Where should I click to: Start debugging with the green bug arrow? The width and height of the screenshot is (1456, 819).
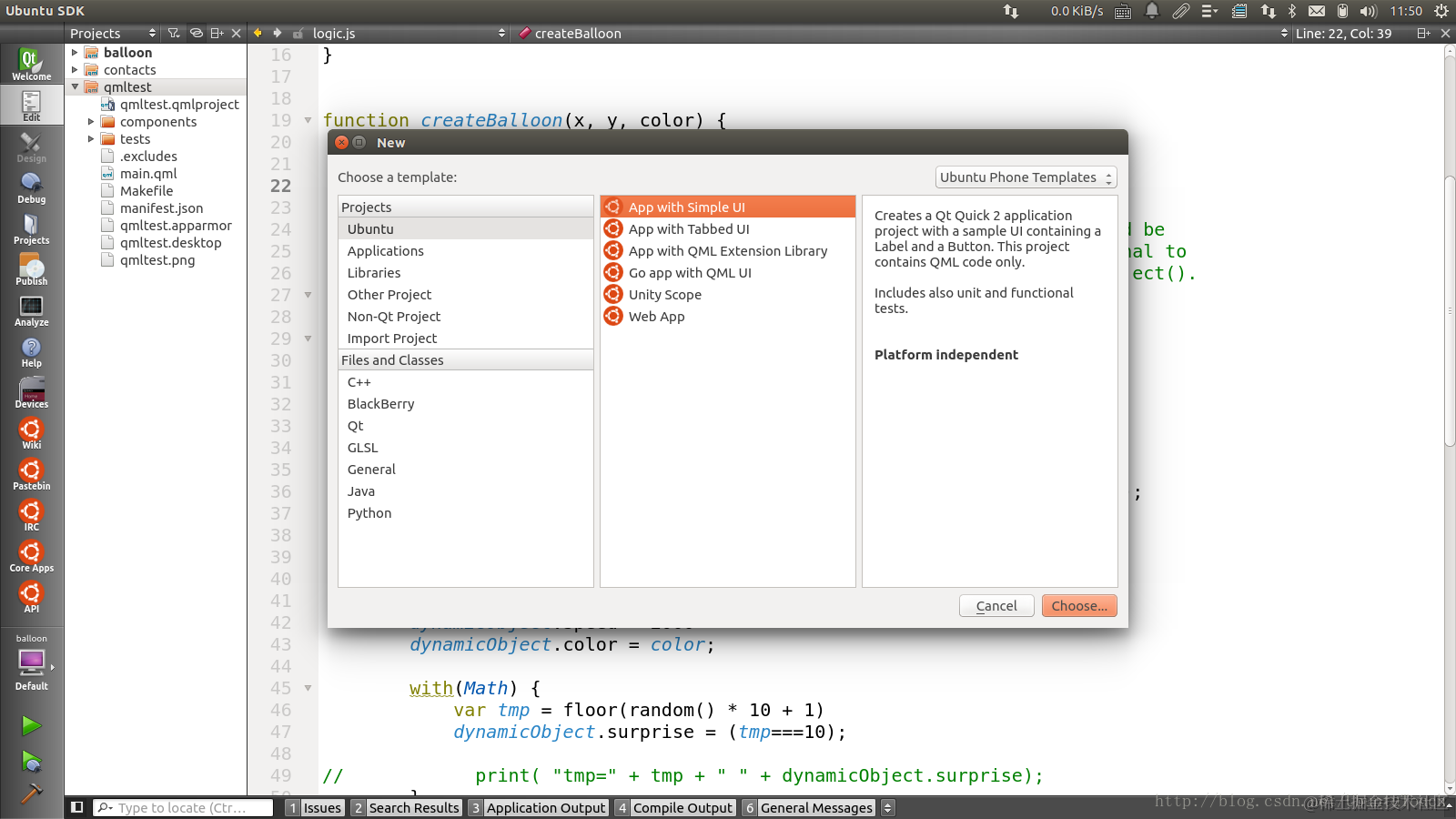[x=31, y=761]
